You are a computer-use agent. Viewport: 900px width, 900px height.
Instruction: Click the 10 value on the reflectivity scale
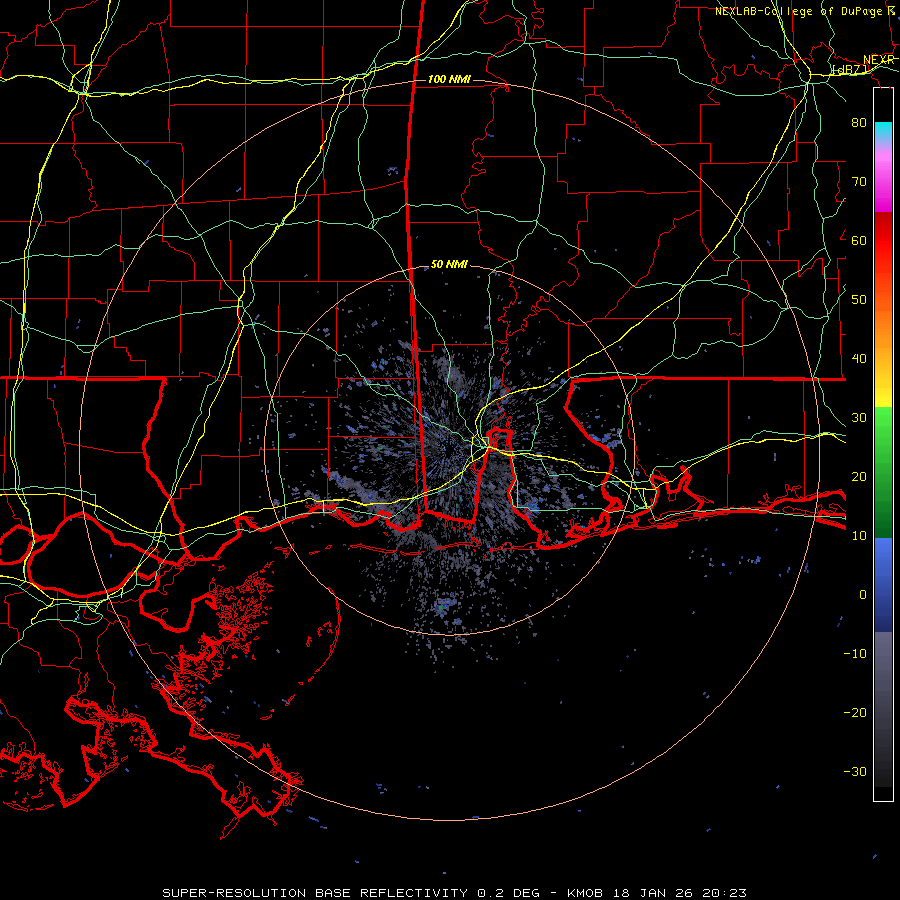click(x=859, y=536)
